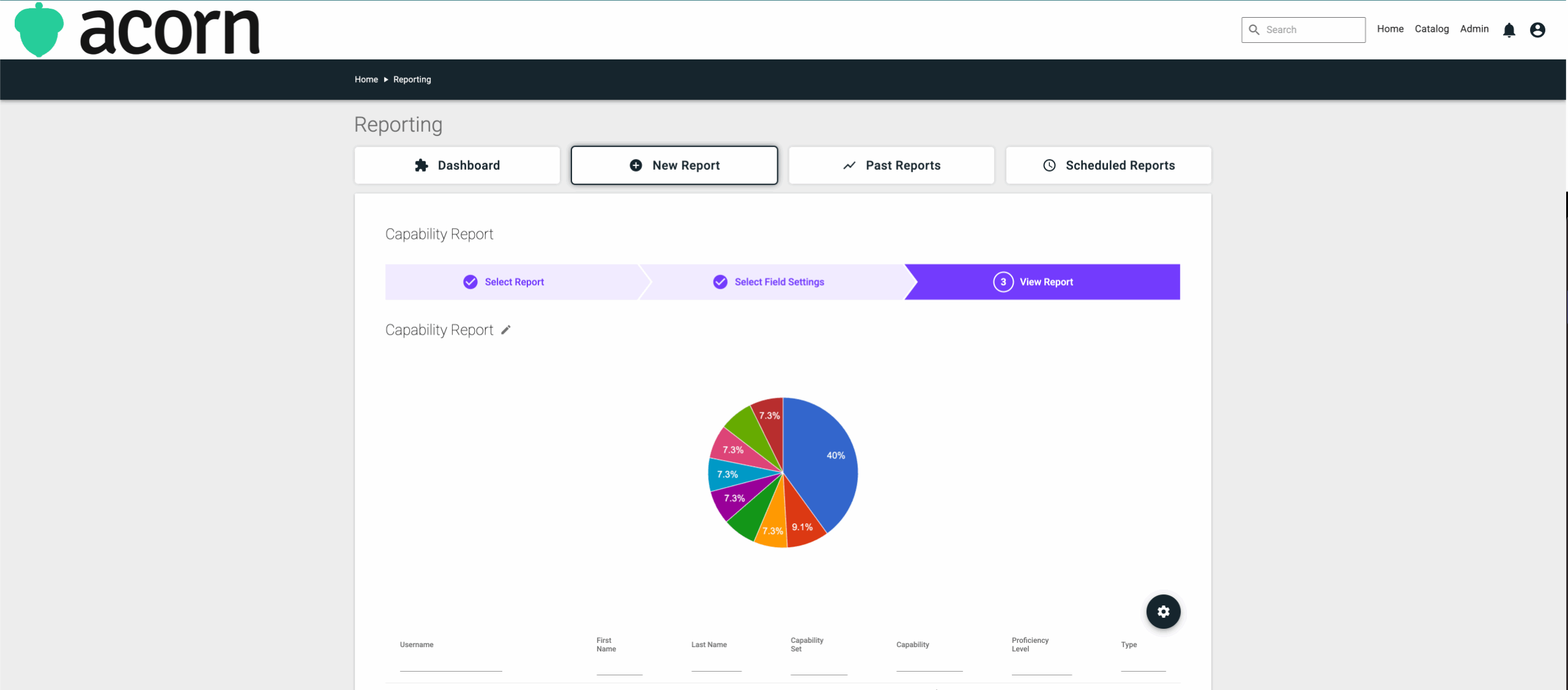Click the Username filter field
The image size is (1568, 690).
click(450, 664)
